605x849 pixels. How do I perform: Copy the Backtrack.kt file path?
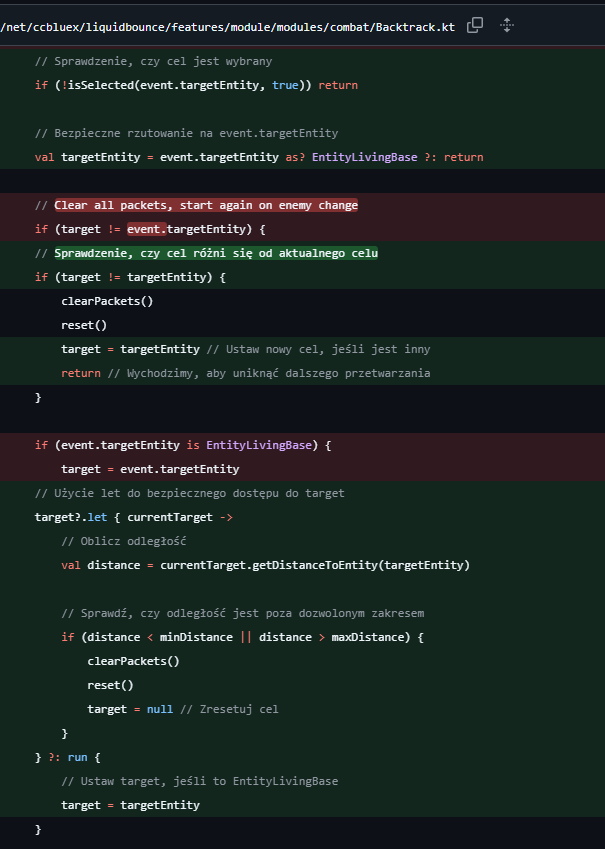pyautogui.click(x=475, y=25)
